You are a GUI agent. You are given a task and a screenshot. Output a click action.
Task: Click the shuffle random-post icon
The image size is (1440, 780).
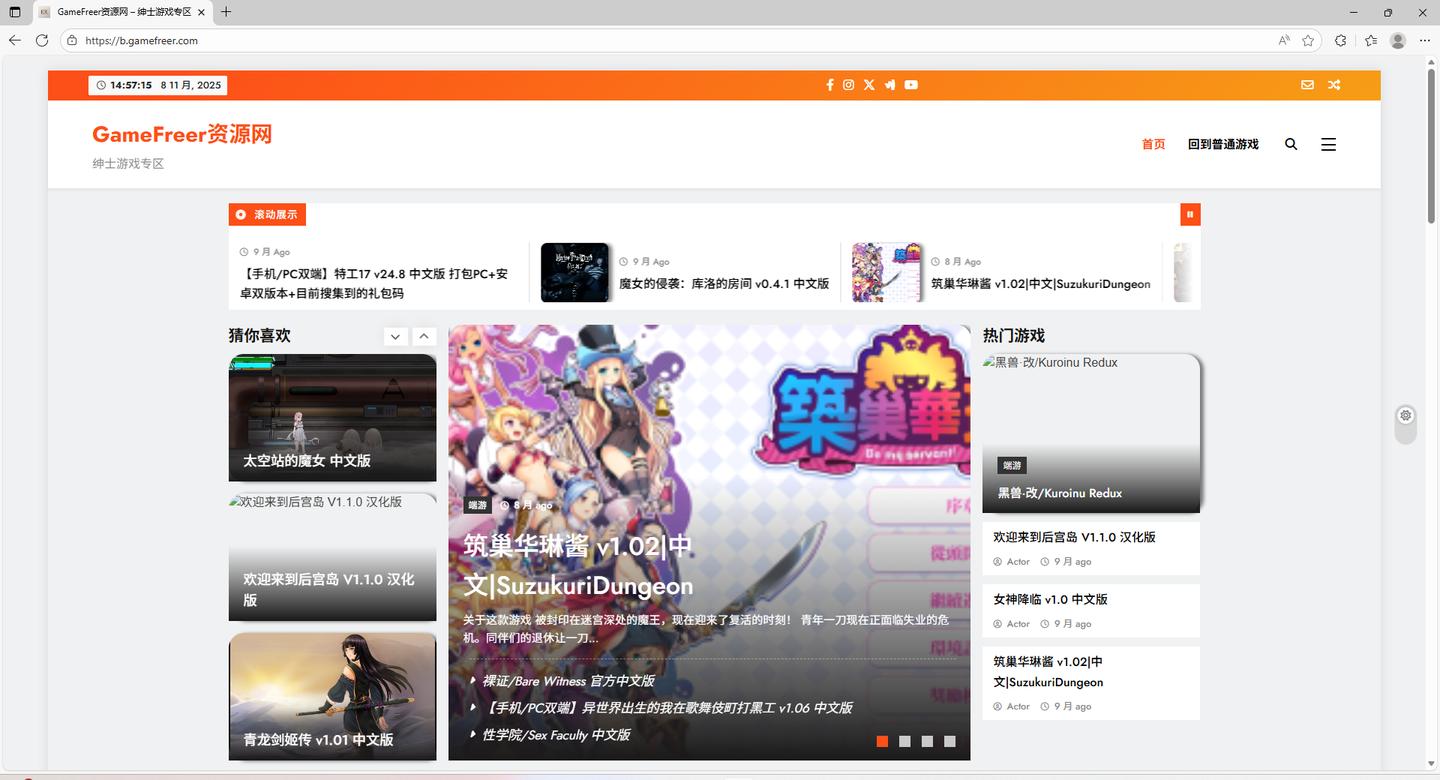coord(1334,85)
